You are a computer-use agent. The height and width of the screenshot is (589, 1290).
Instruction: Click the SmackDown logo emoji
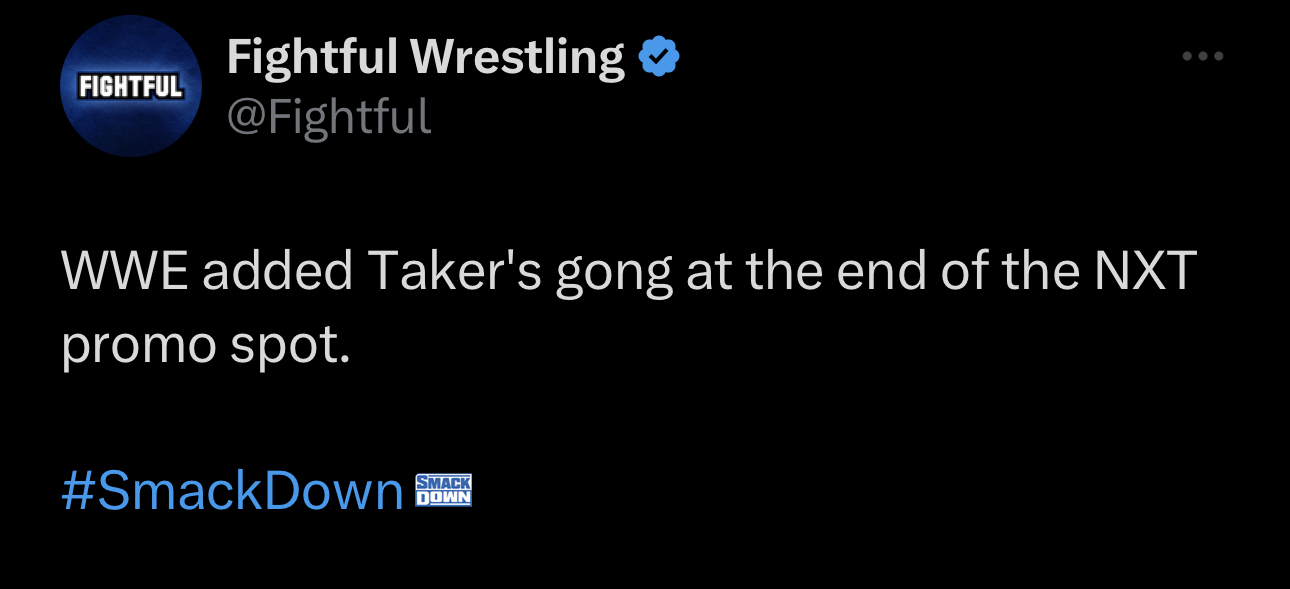tap(442, 491)
